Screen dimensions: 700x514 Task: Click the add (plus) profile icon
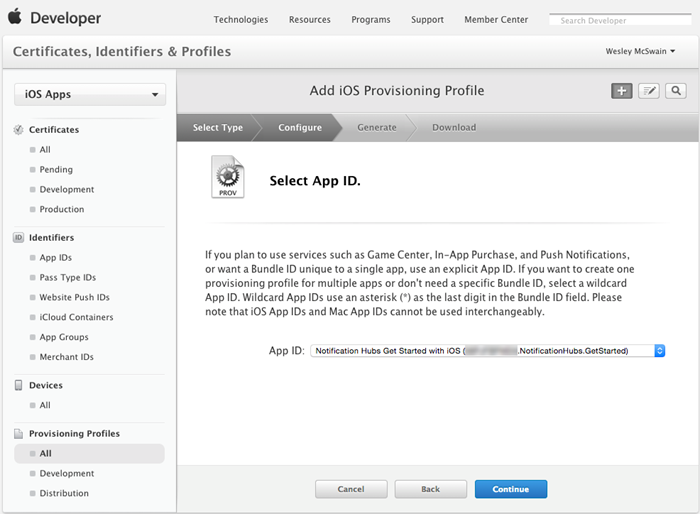(621, 91)
